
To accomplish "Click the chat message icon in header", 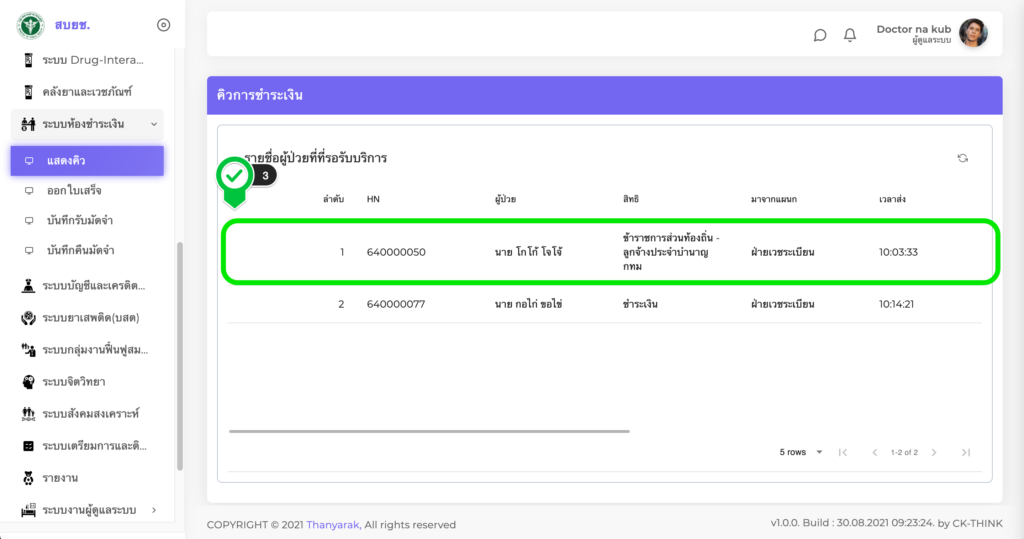I will [820, 35].
